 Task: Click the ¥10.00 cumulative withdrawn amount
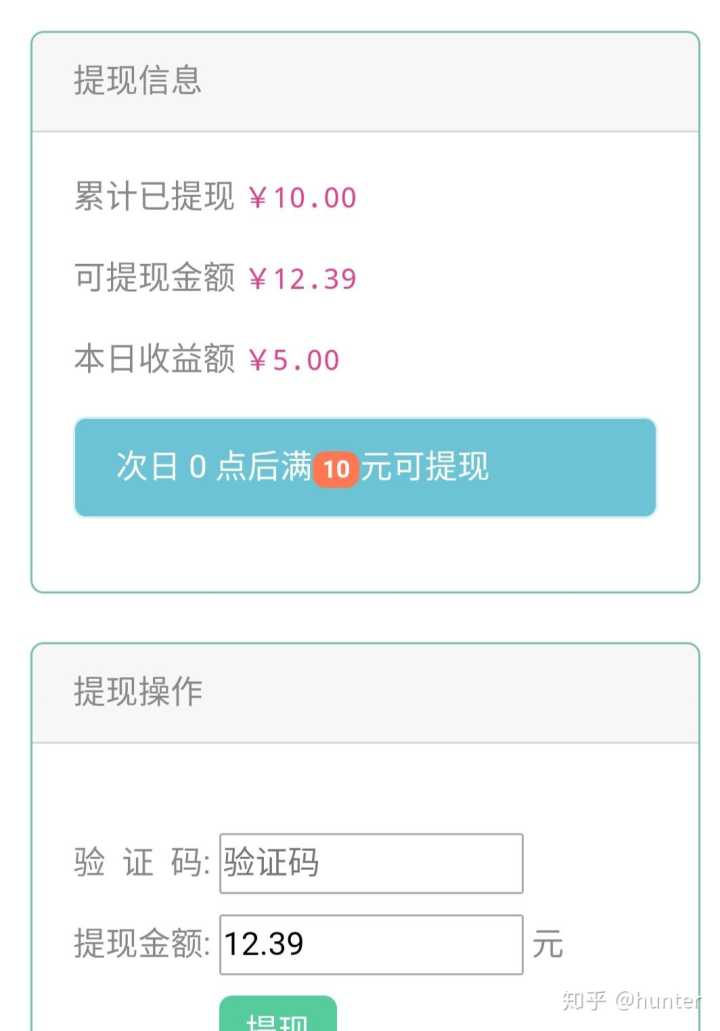(x=302, y=198)
